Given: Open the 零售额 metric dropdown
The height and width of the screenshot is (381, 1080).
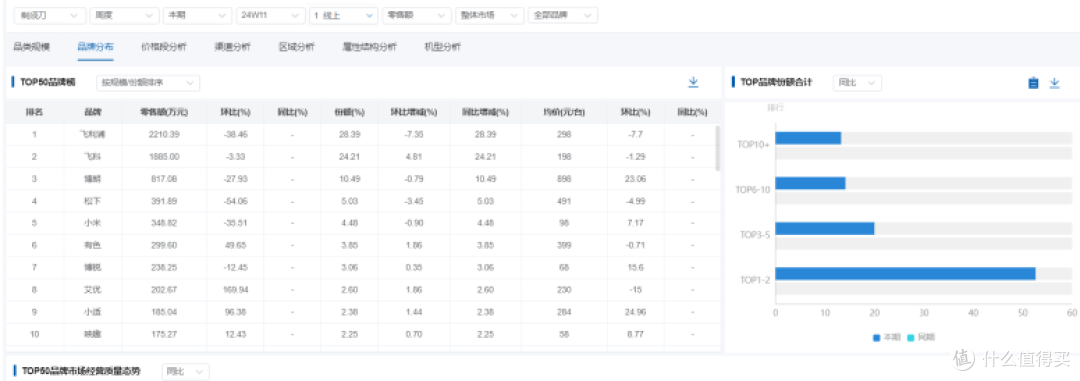Looking at the screenshot, I should [x=417, y=15].
